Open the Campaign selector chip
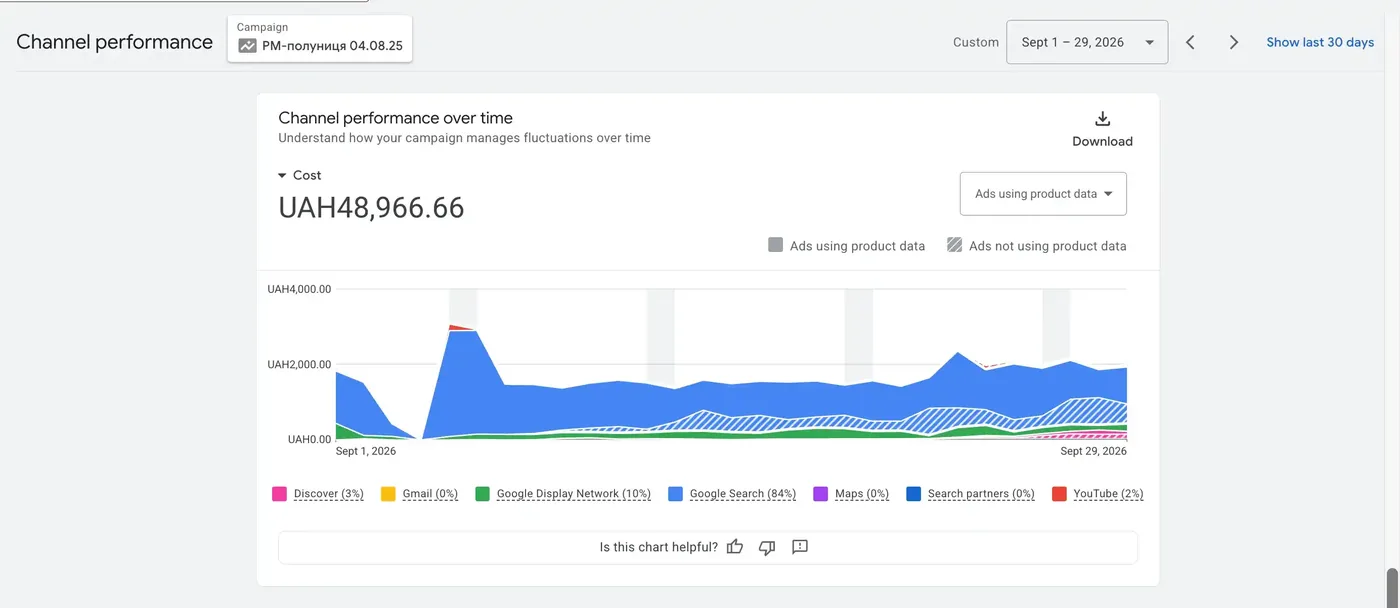This screenshot has height=608, width=1400. coord(320,38)
